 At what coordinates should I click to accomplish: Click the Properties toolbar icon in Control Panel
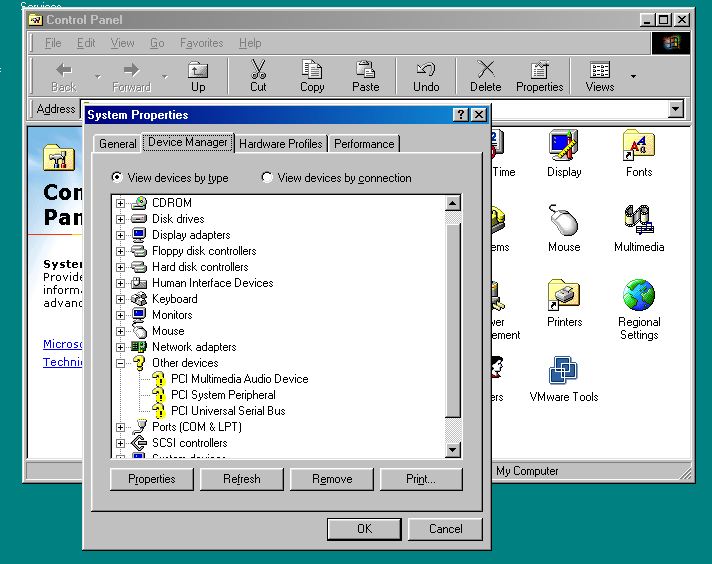coord(539,70)
